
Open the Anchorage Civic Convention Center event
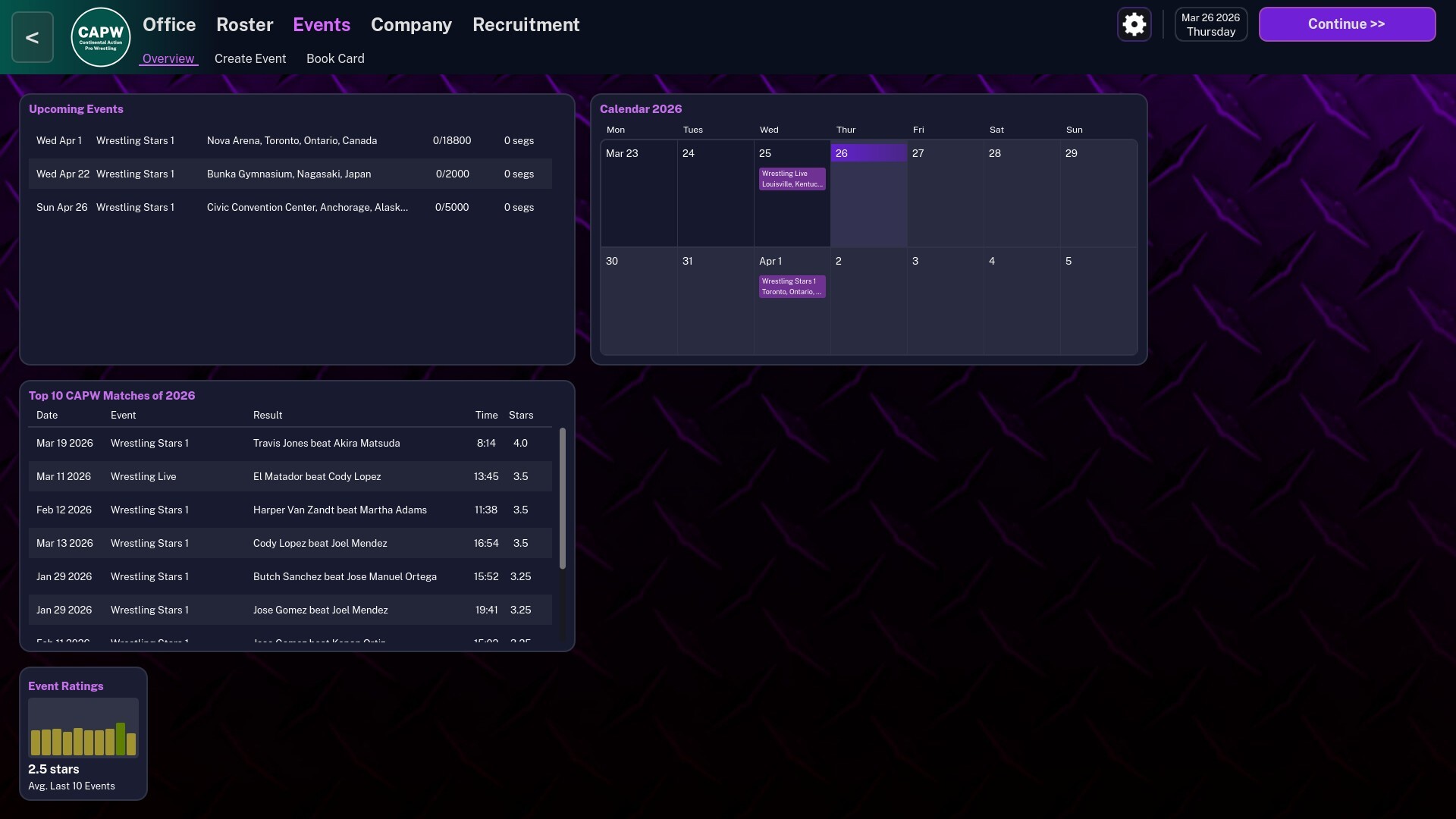tap(290, 207)
